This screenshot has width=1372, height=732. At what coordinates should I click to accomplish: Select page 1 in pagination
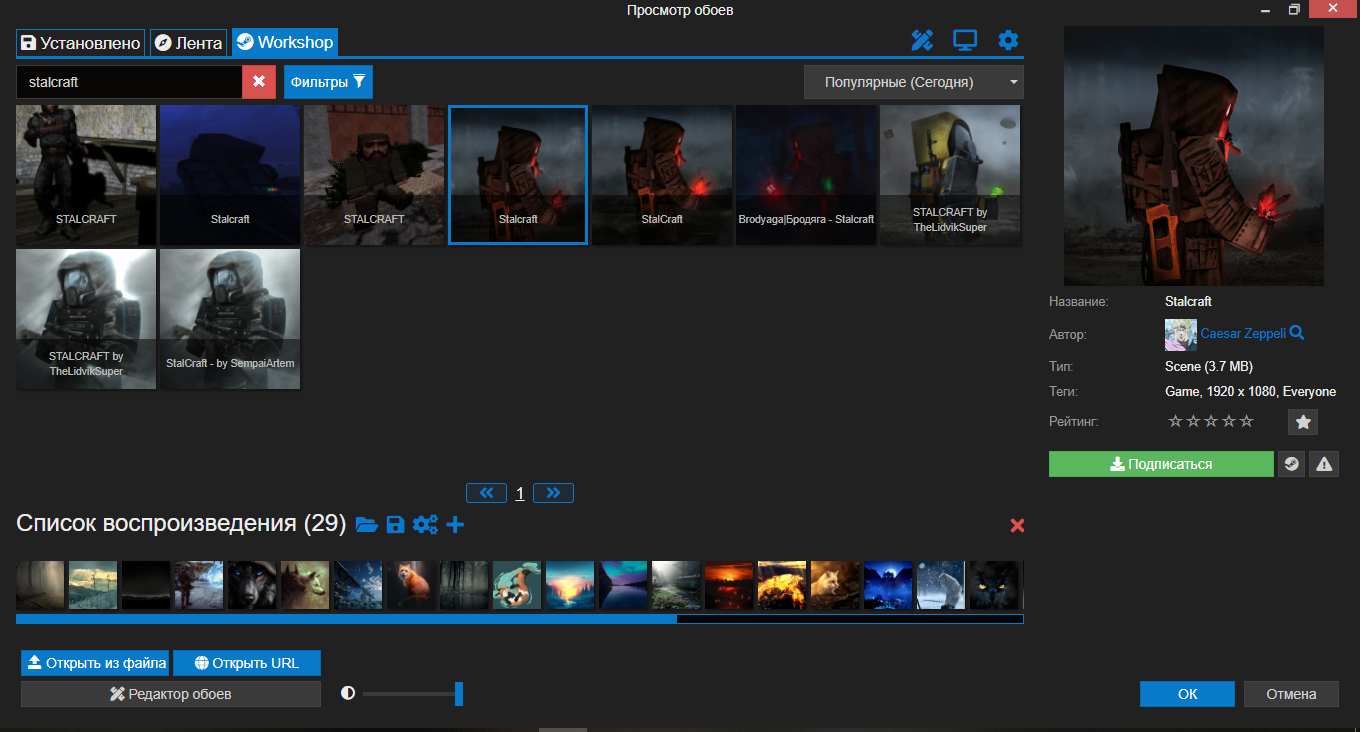[520, 493]
